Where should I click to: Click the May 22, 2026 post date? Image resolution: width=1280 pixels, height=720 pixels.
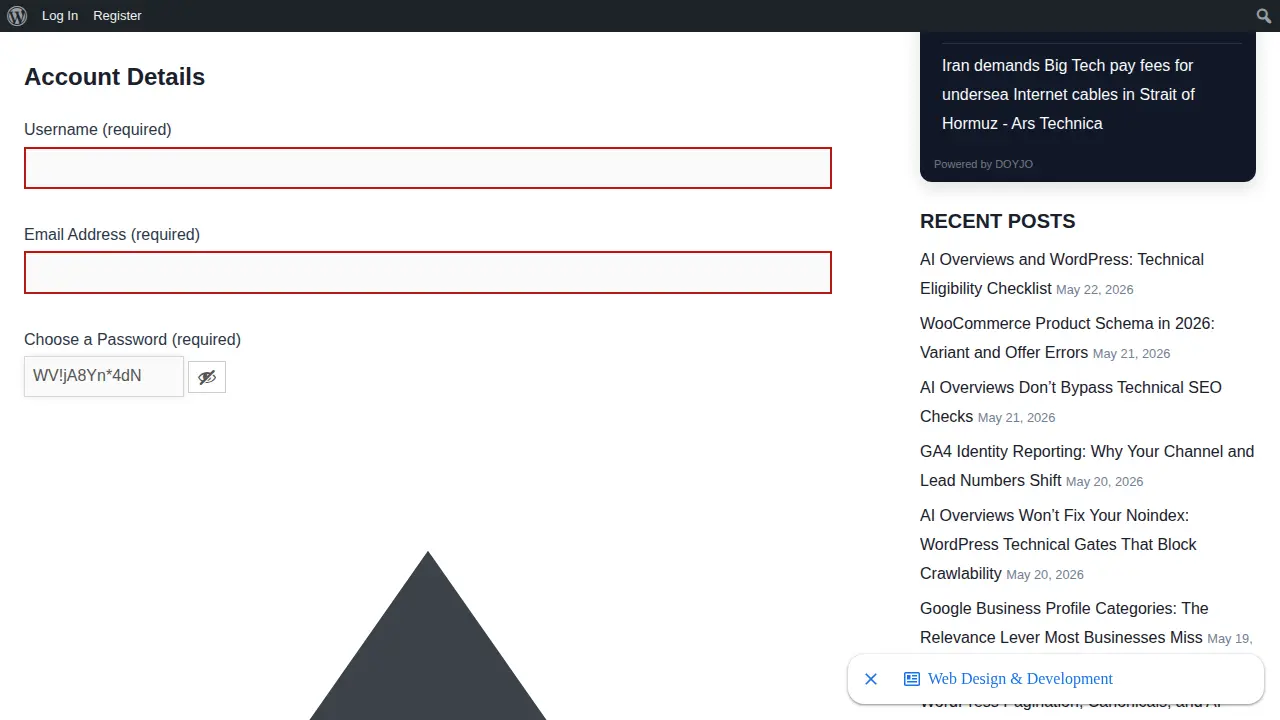pyautogui.click(x=1095, y=290)
